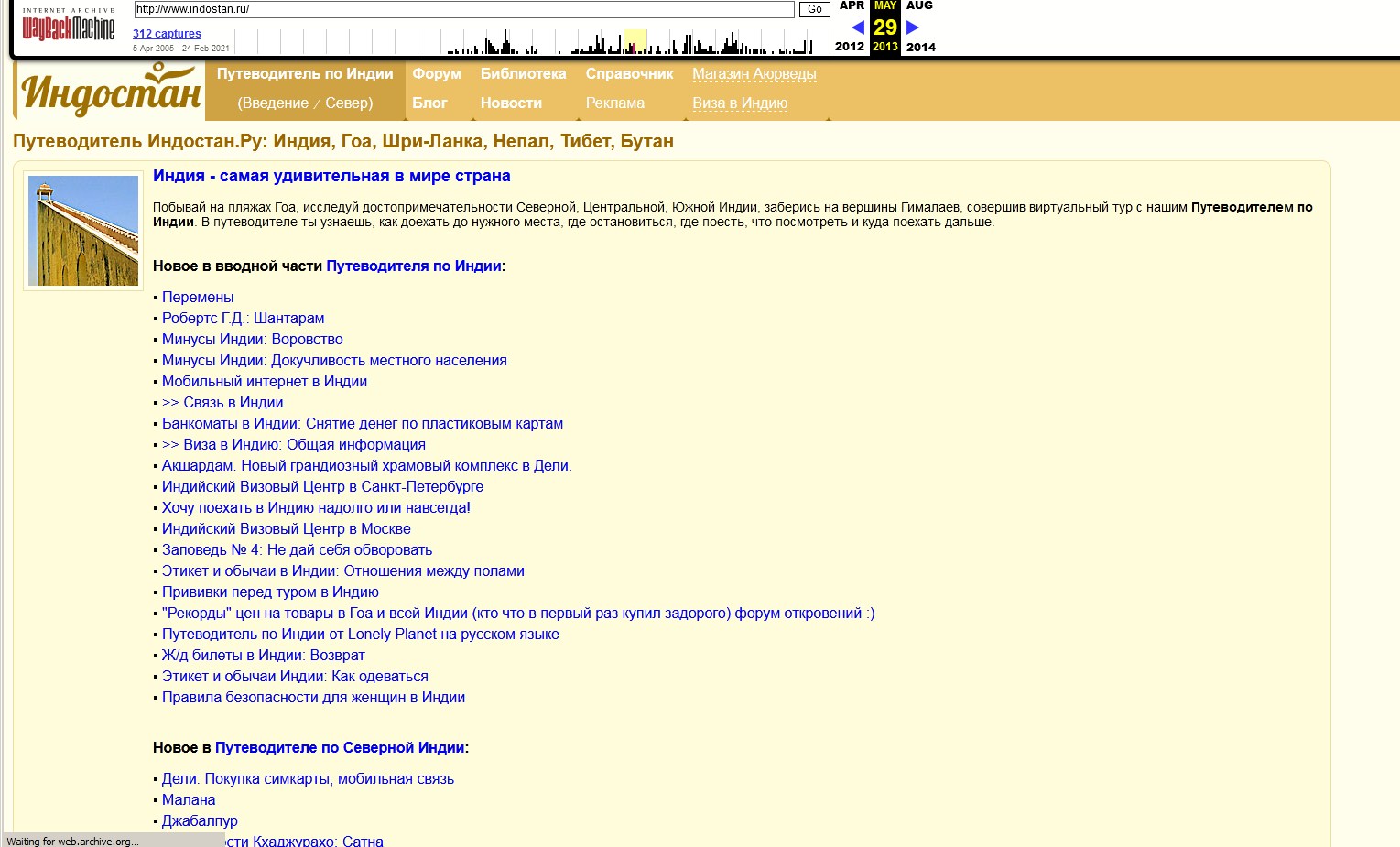Screen dimensions: 1400x847
Task: Click the Wayback Machine logo
Action: [69, 27]
